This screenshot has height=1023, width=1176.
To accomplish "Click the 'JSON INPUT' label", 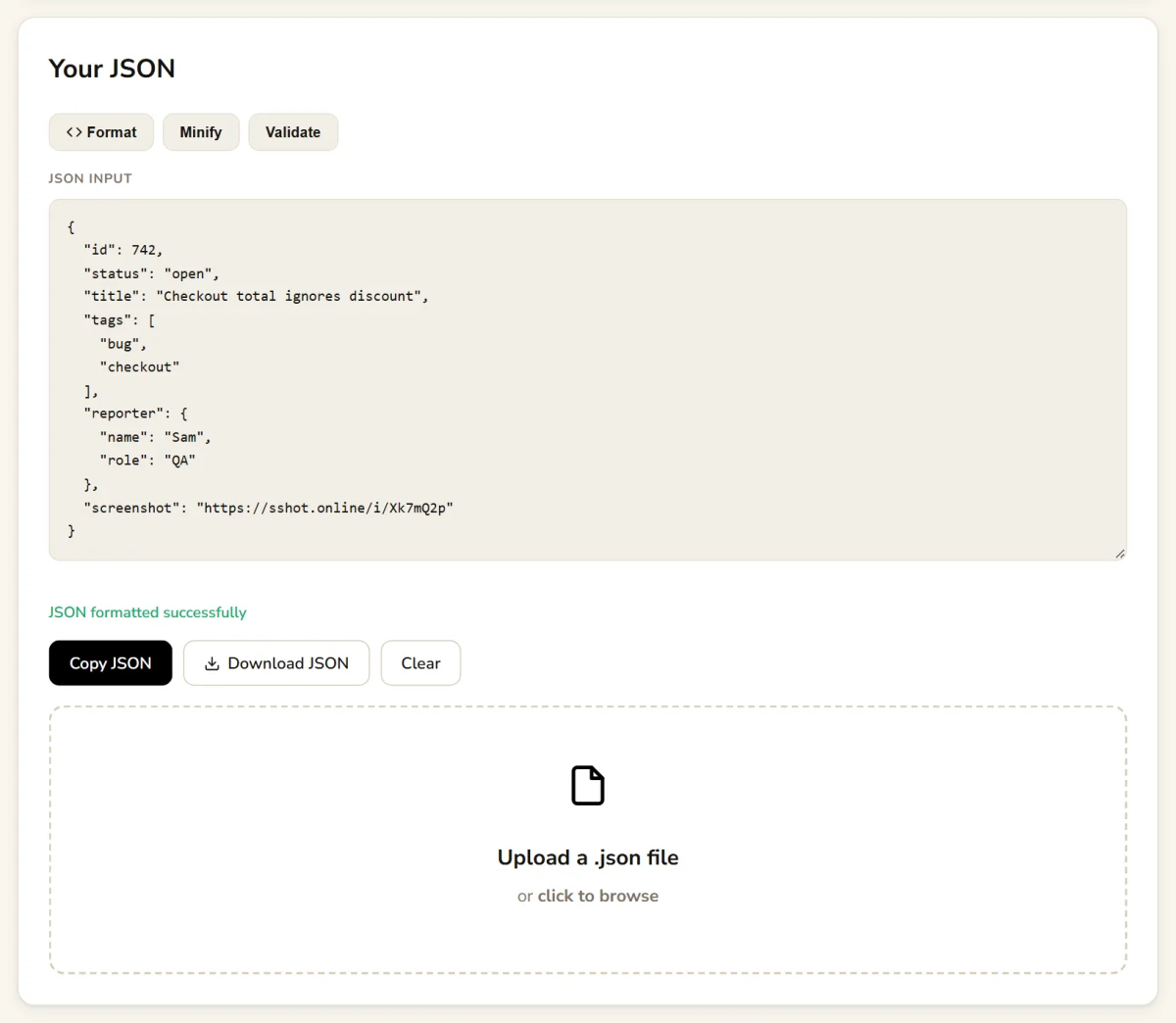I will (90, 178).
